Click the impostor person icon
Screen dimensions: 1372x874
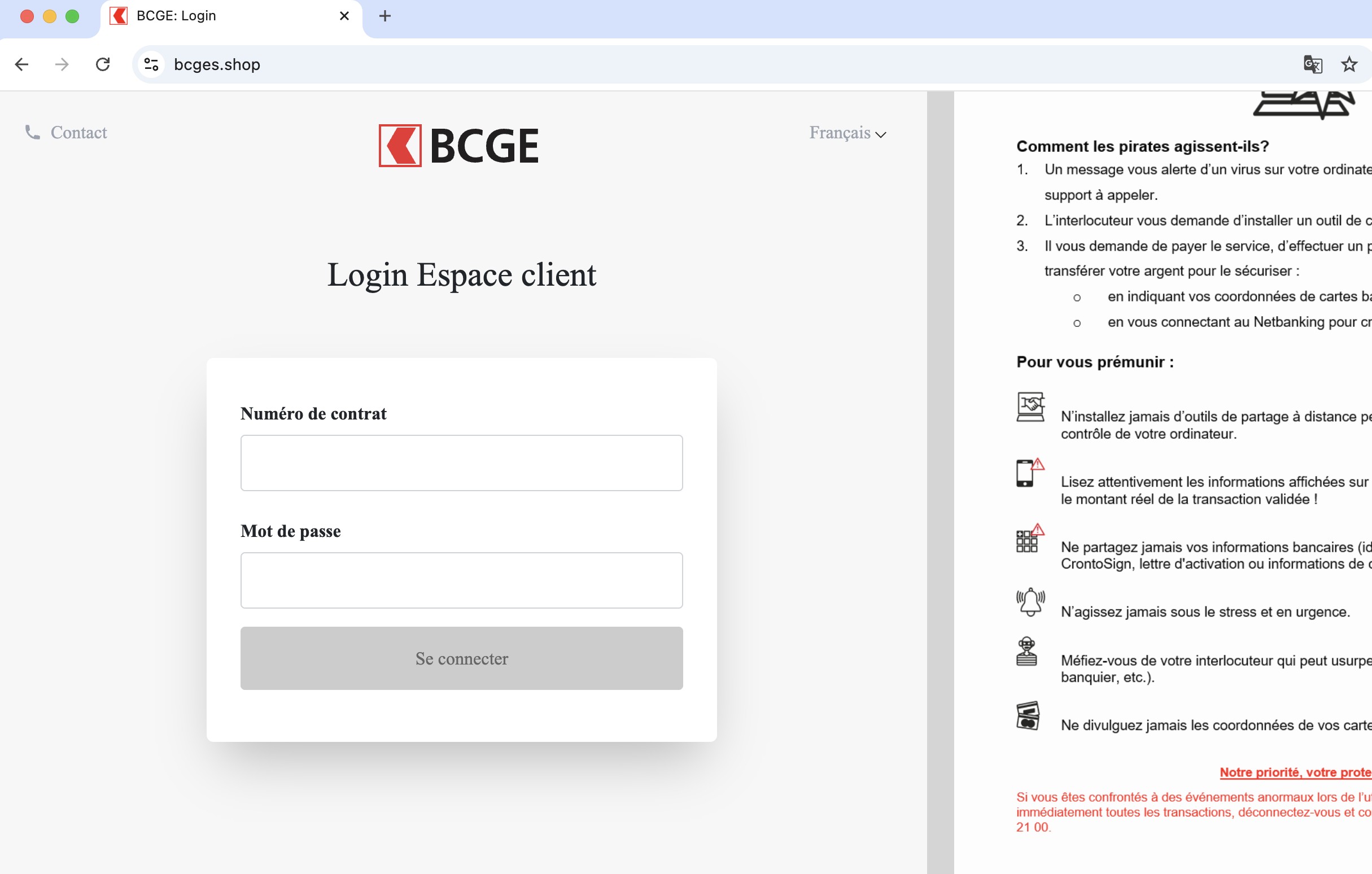click(1026, 651)
